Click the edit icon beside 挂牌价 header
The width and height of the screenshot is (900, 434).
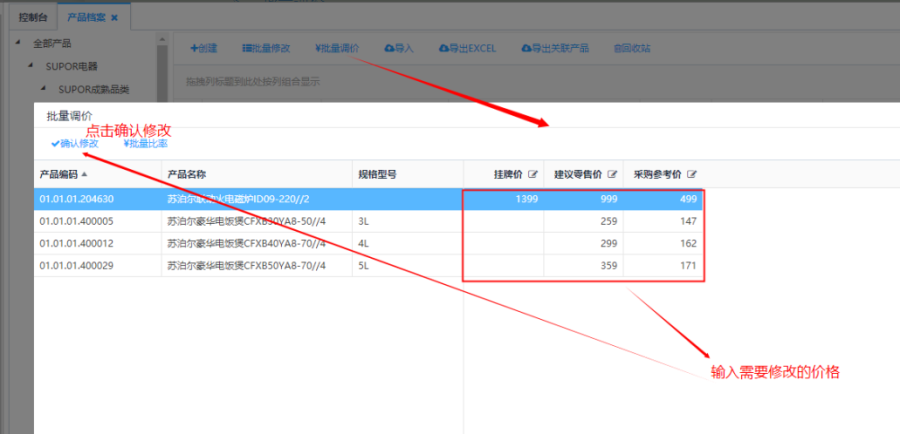click(x=533, y=174)
